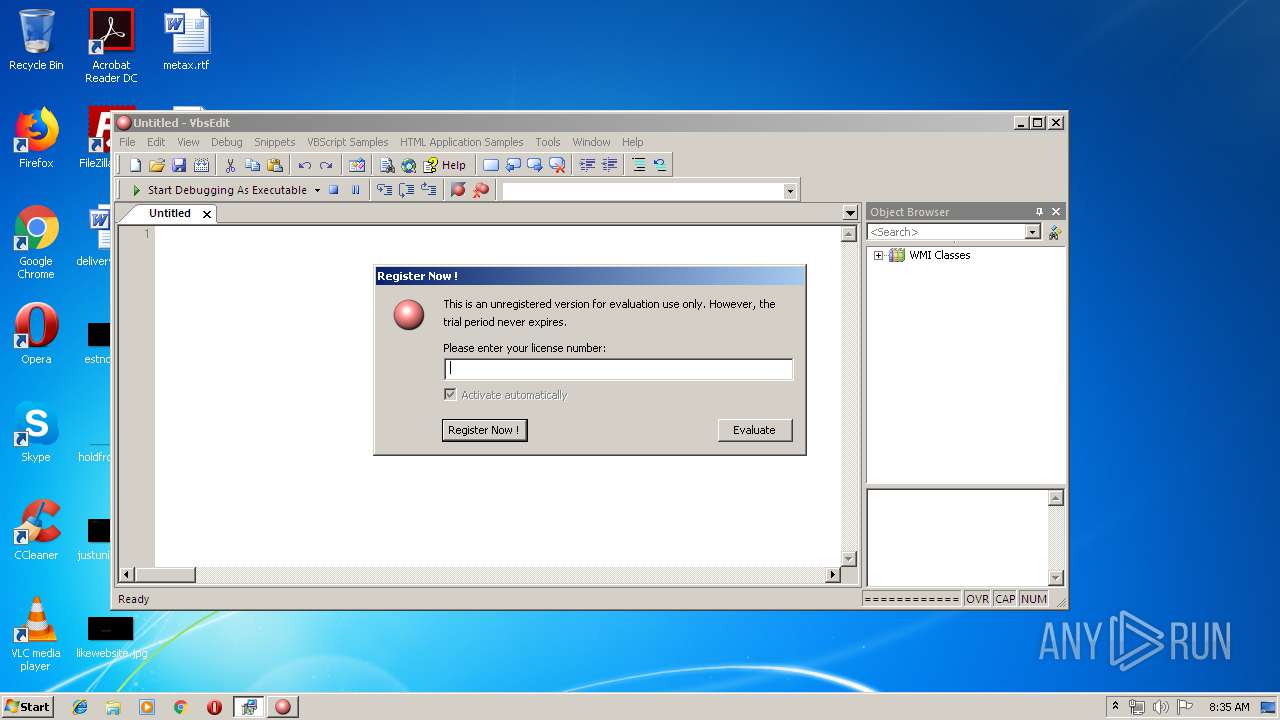Viewport: 1280px width, 720px height.
Task: Click the Pause debugging icon
Action: (x=355, y=190)
